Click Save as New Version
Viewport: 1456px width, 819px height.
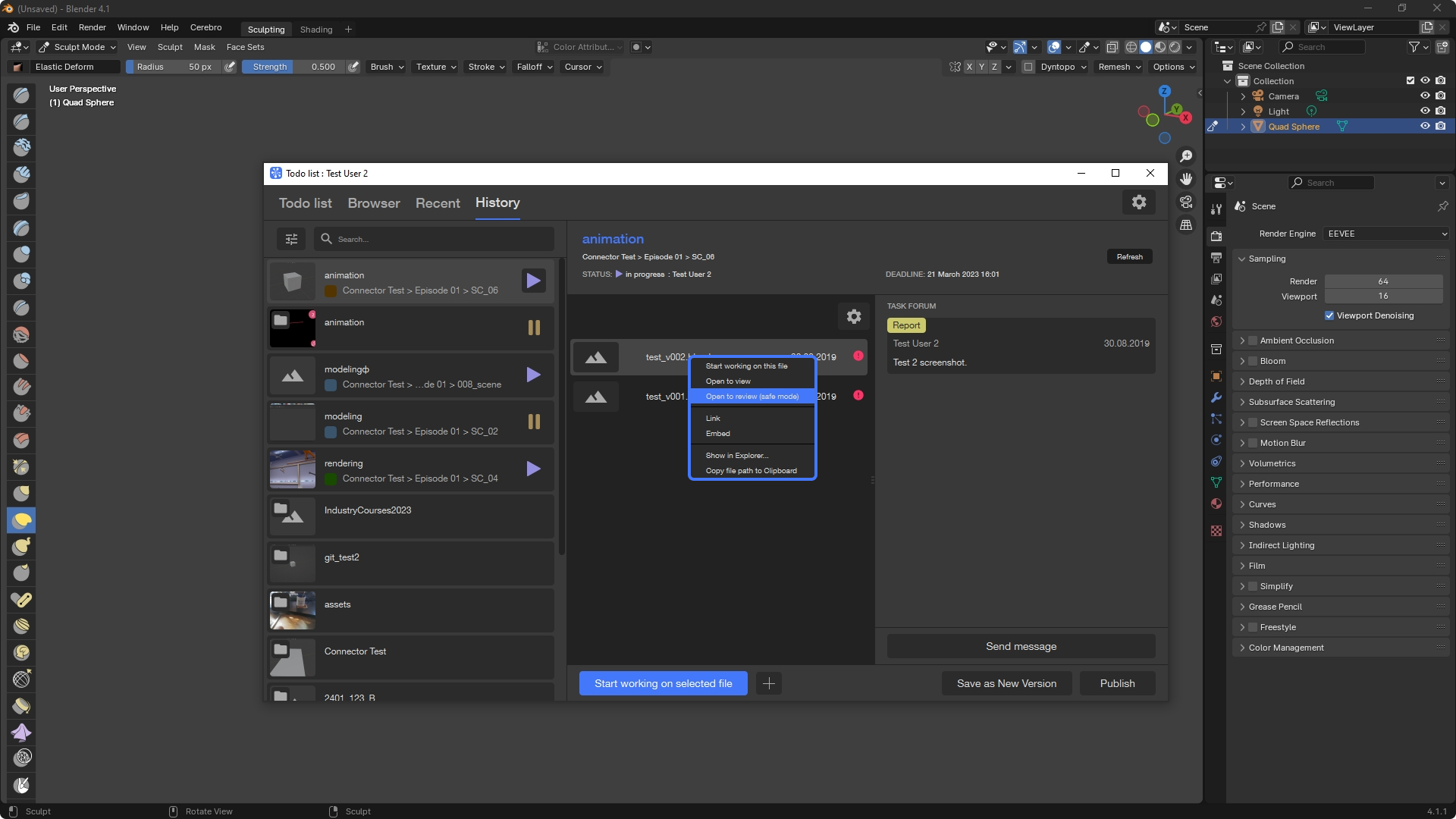click(x=1006, y=683)
